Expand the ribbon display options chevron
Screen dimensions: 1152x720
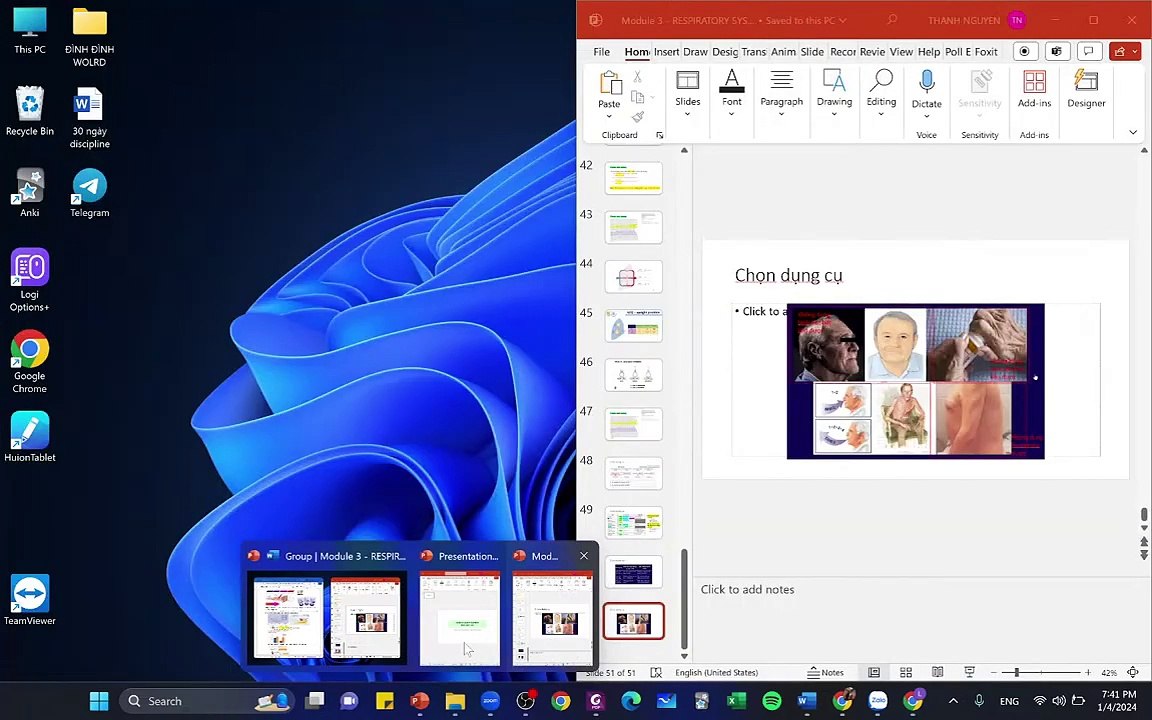1133,133
